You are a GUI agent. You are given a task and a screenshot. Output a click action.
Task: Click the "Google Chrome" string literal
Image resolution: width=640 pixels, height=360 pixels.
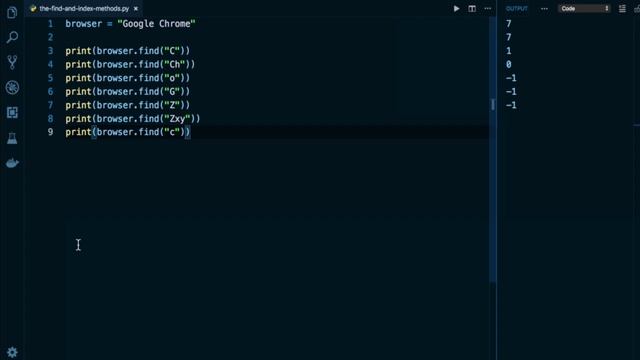click(156, 24)
